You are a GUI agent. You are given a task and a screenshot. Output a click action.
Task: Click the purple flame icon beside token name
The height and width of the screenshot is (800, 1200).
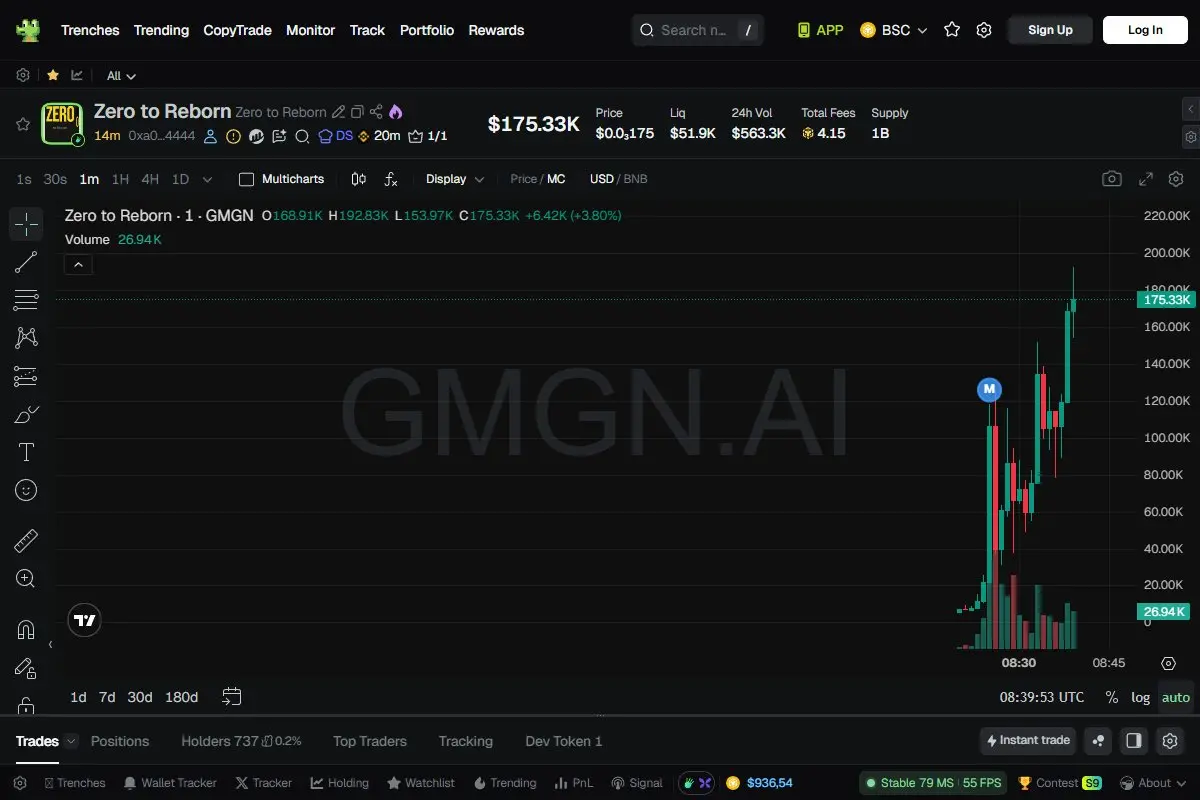(396, 112)
